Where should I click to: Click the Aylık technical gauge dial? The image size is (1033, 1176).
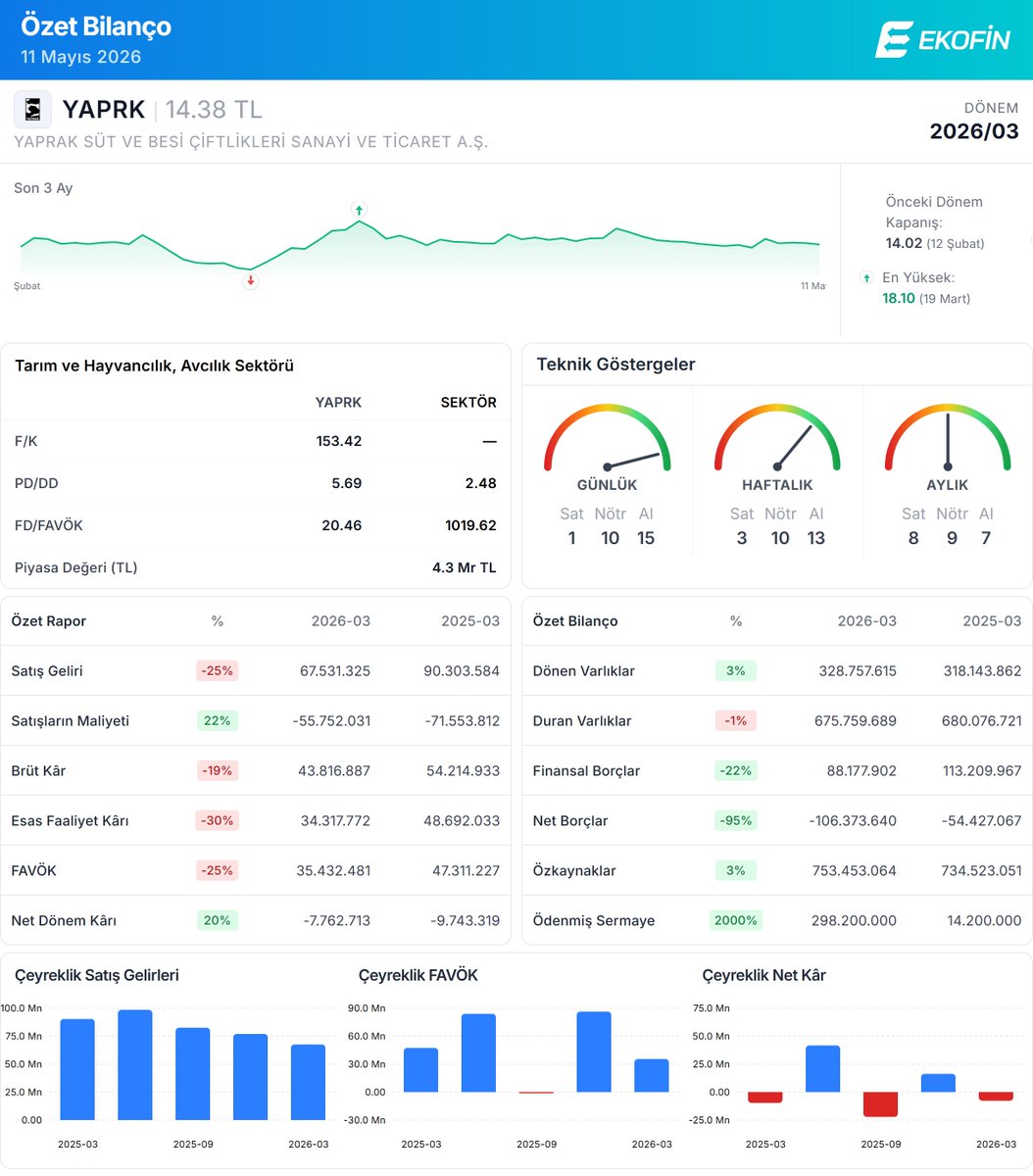948,438
